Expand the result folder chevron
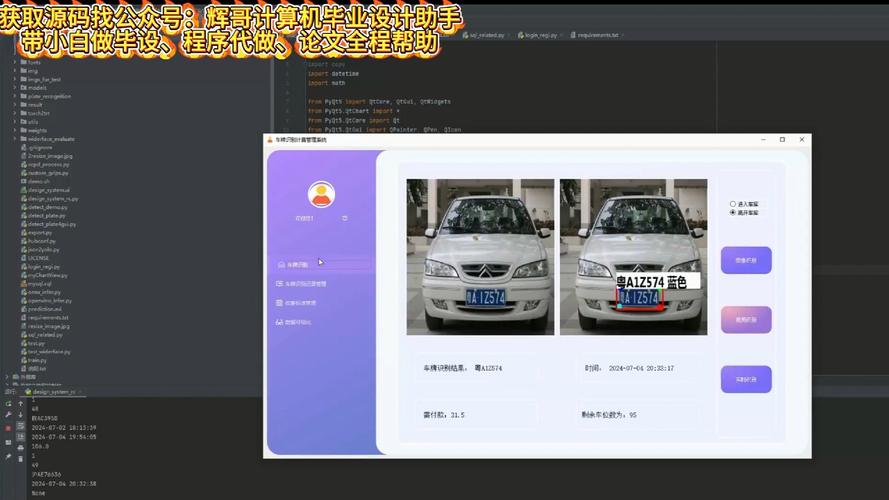This screenshot has width=889, height=500. (15, 105)
